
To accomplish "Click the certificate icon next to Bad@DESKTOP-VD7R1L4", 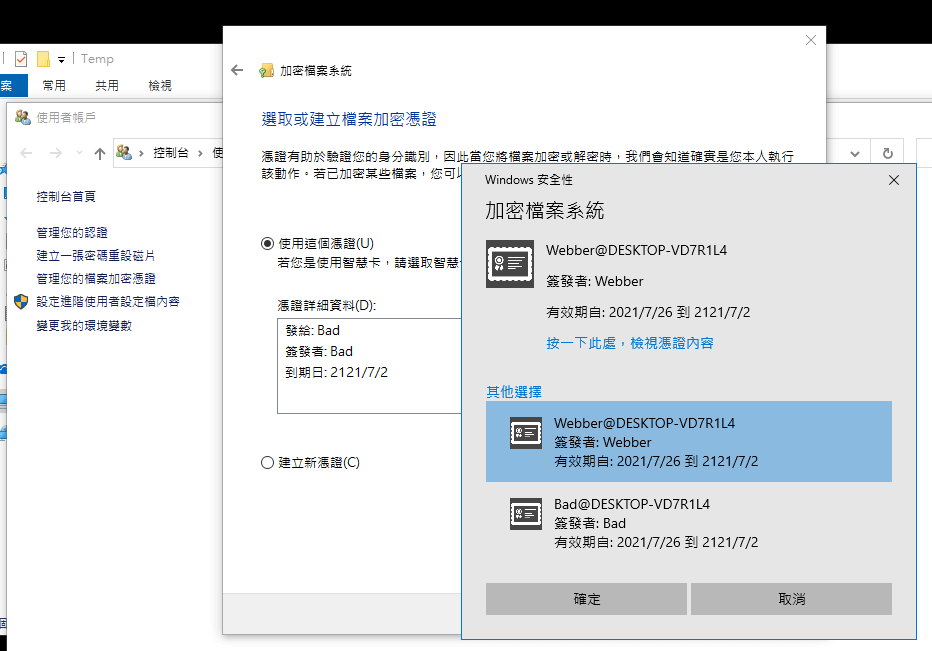I will click(x=526, y=514).
